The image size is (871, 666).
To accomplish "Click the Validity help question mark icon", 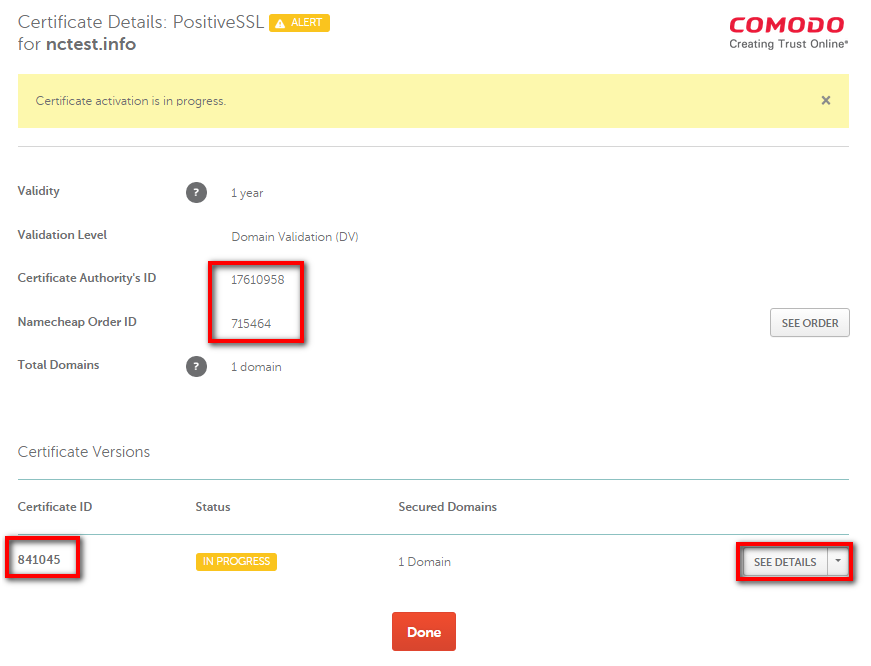I will (196, 193).
